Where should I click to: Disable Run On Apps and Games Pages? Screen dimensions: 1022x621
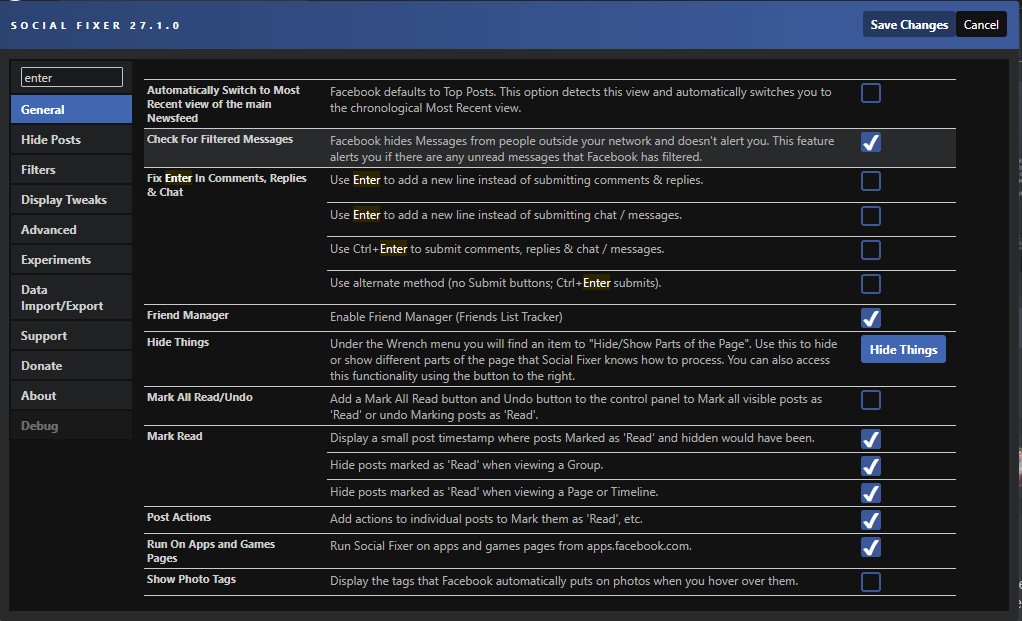pos(870,547)
